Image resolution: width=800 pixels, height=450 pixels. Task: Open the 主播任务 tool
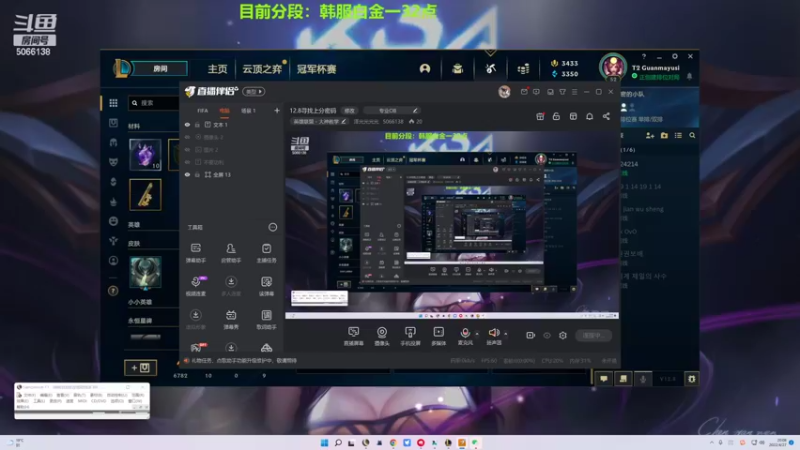(266, 253)
